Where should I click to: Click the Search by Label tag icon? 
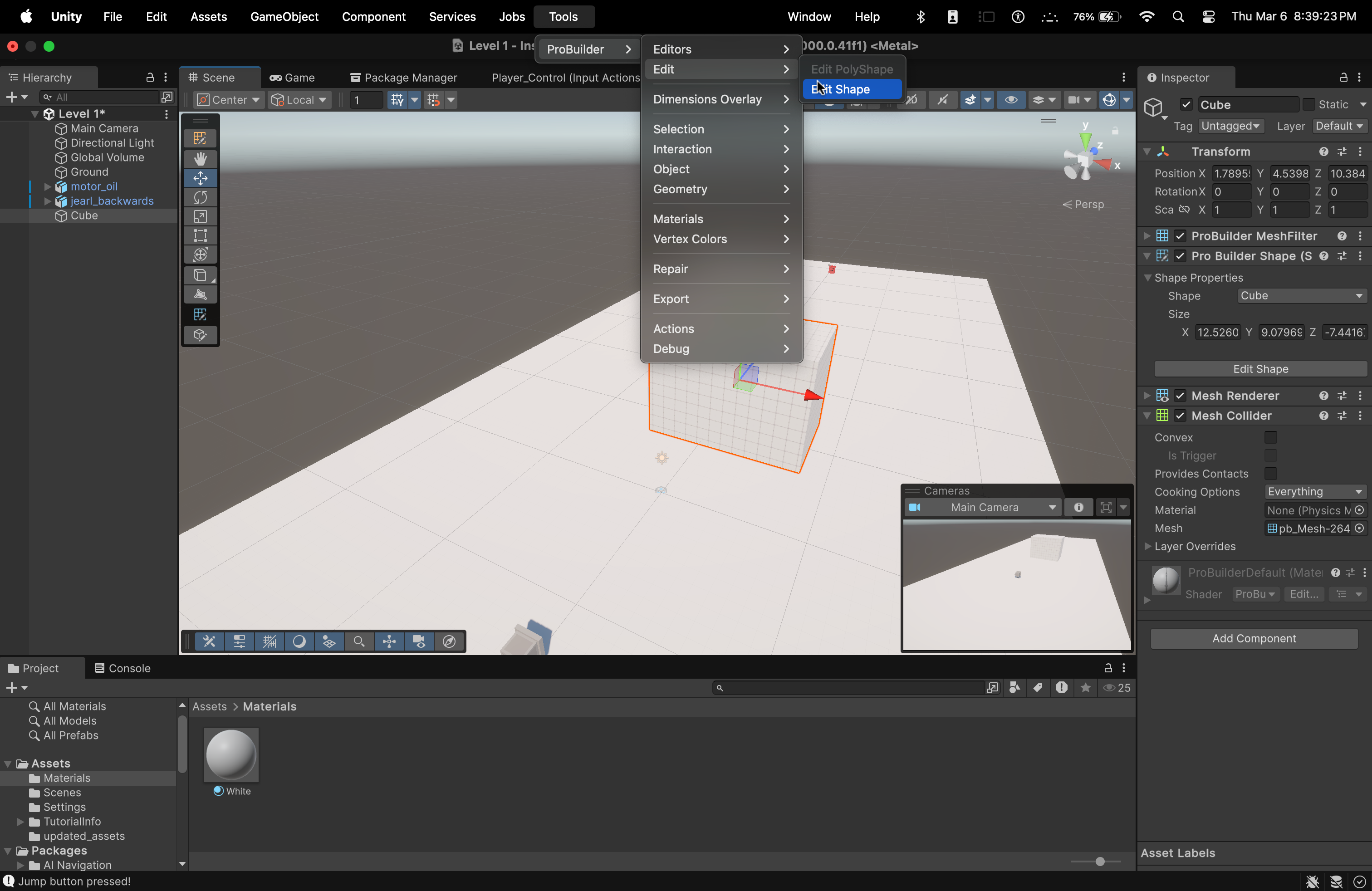pos(1038,688)
